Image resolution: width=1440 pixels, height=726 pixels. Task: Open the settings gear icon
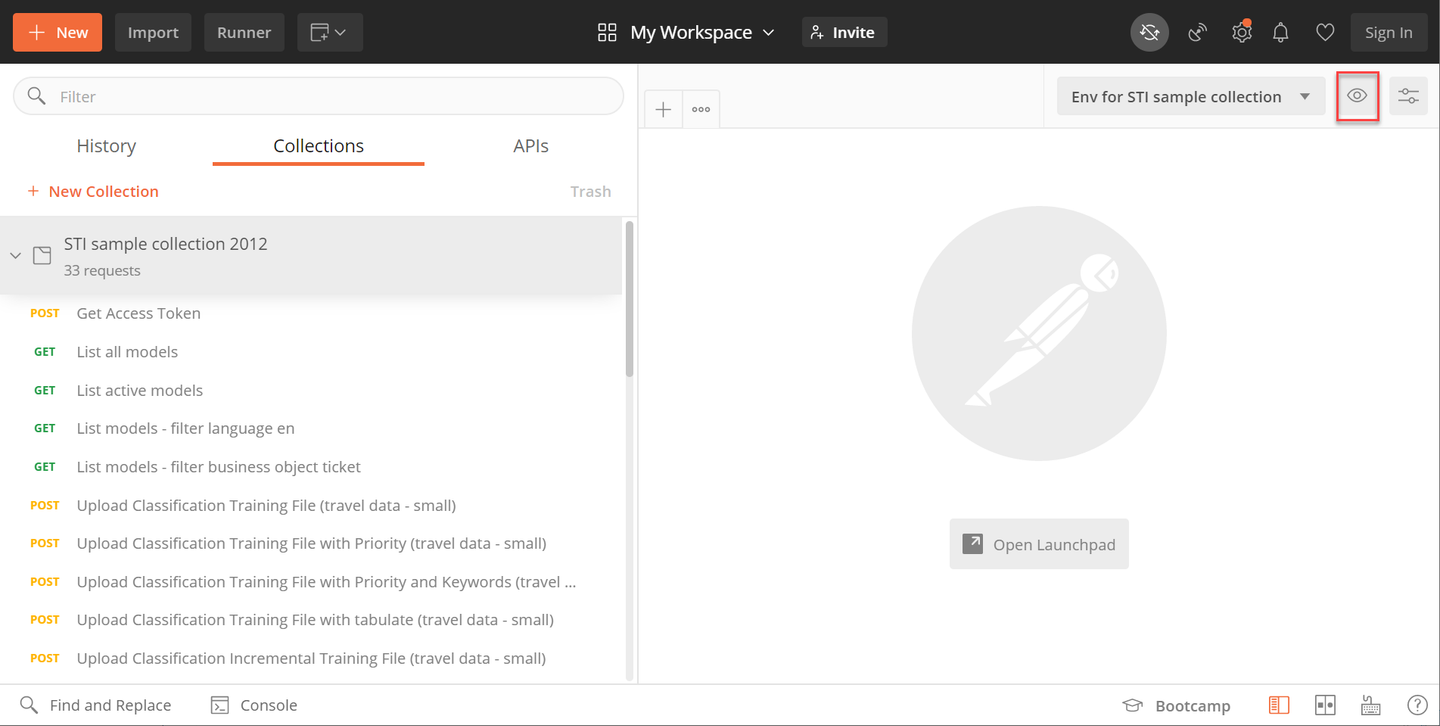coord(1241,32)
